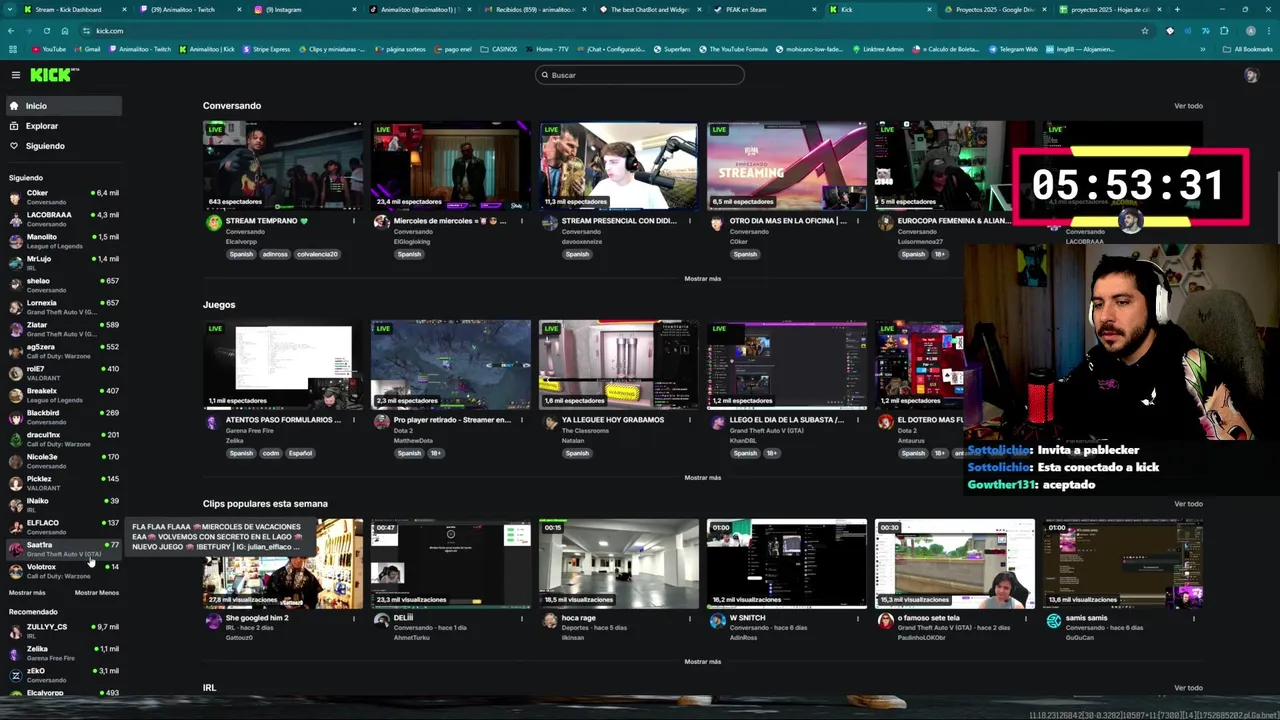Image resolution: width=1280 pixels, height=720 pixels.
Task: Go to Inicio in sidebar
Action: click(62, 106)
